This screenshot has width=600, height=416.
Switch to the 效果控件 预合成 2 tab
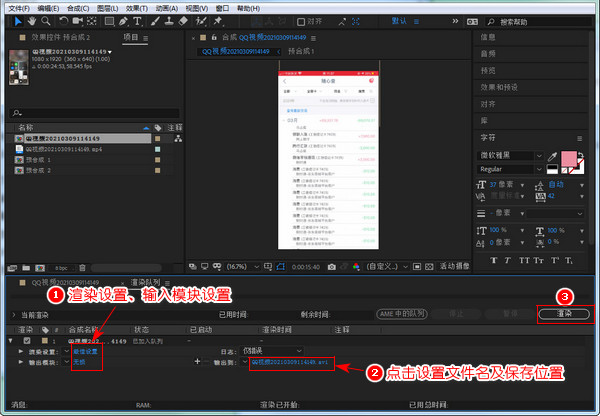click(60, 37)
